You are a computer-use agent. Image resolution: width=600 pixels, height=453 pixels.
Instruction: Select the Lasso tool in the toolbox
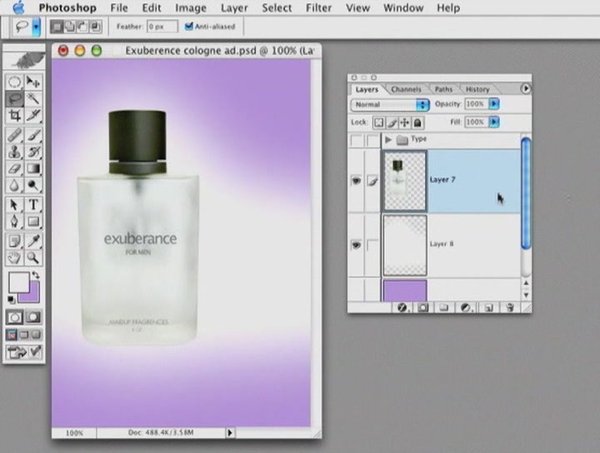tap(15, 99)
